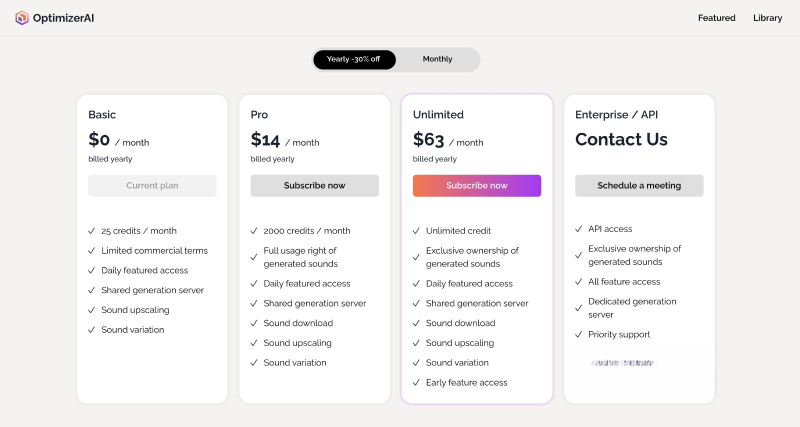
Task: Switch billing toggle to Monthly
Action: [x=437, y=59]
